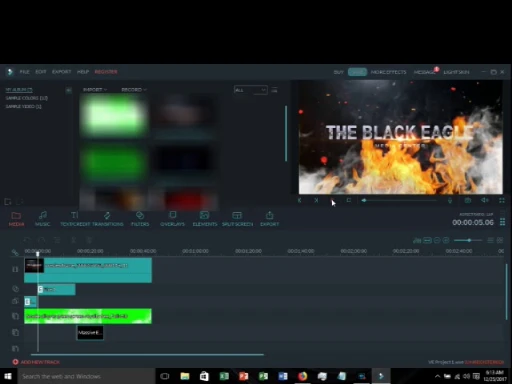The image size is (512, 384).
Task: Click the Export toolbar button
Action: 269,219
